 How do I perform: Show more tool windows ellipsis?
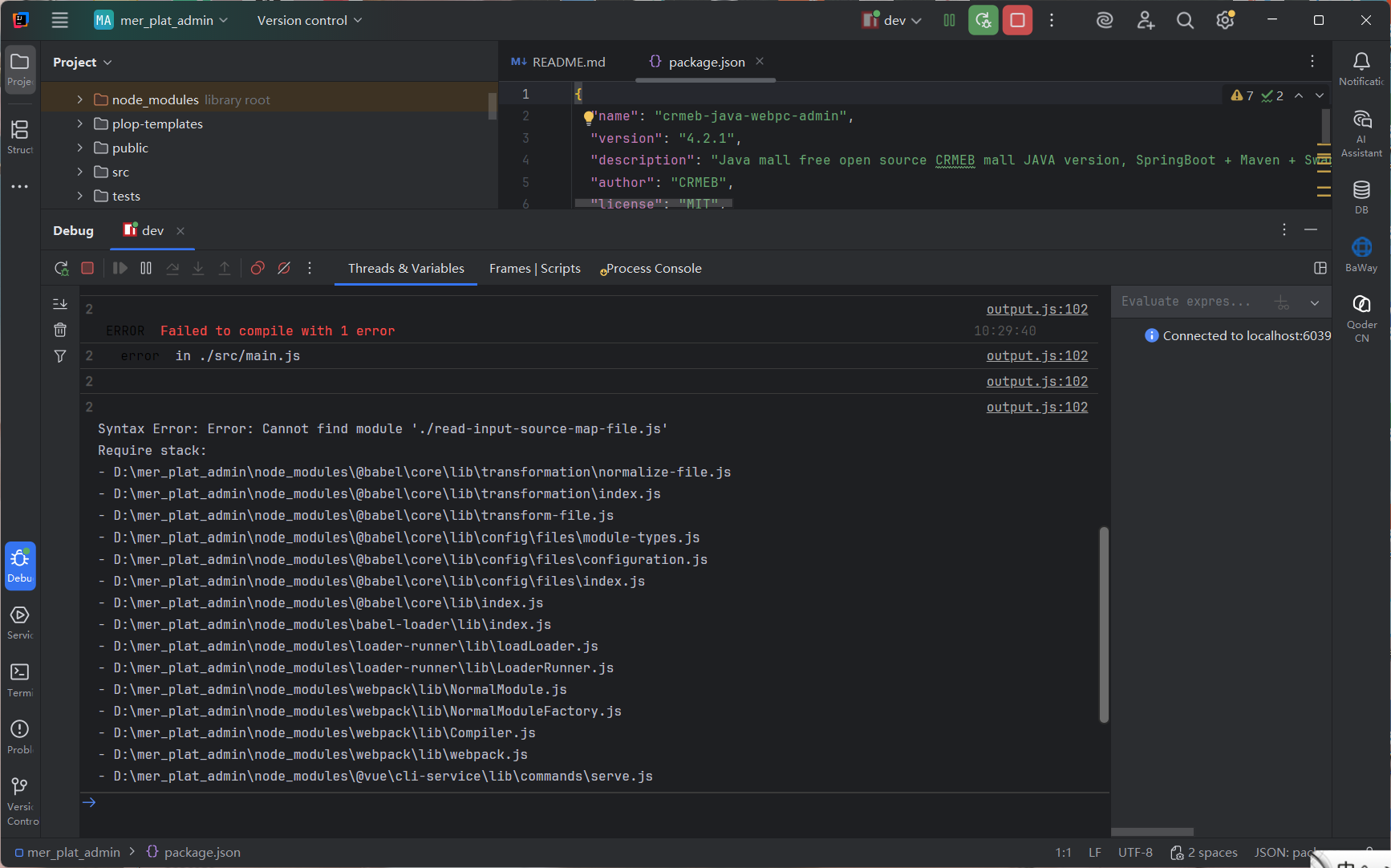click(20, 186)
